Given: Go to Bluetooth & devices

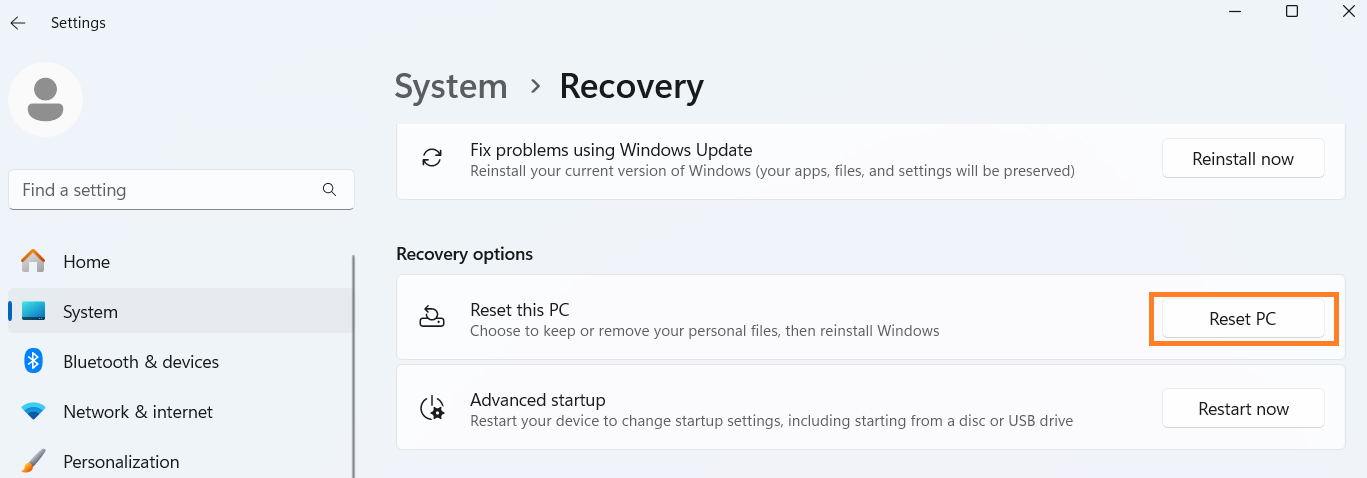Looking at the screenshot, I should (x=140, y=362).
